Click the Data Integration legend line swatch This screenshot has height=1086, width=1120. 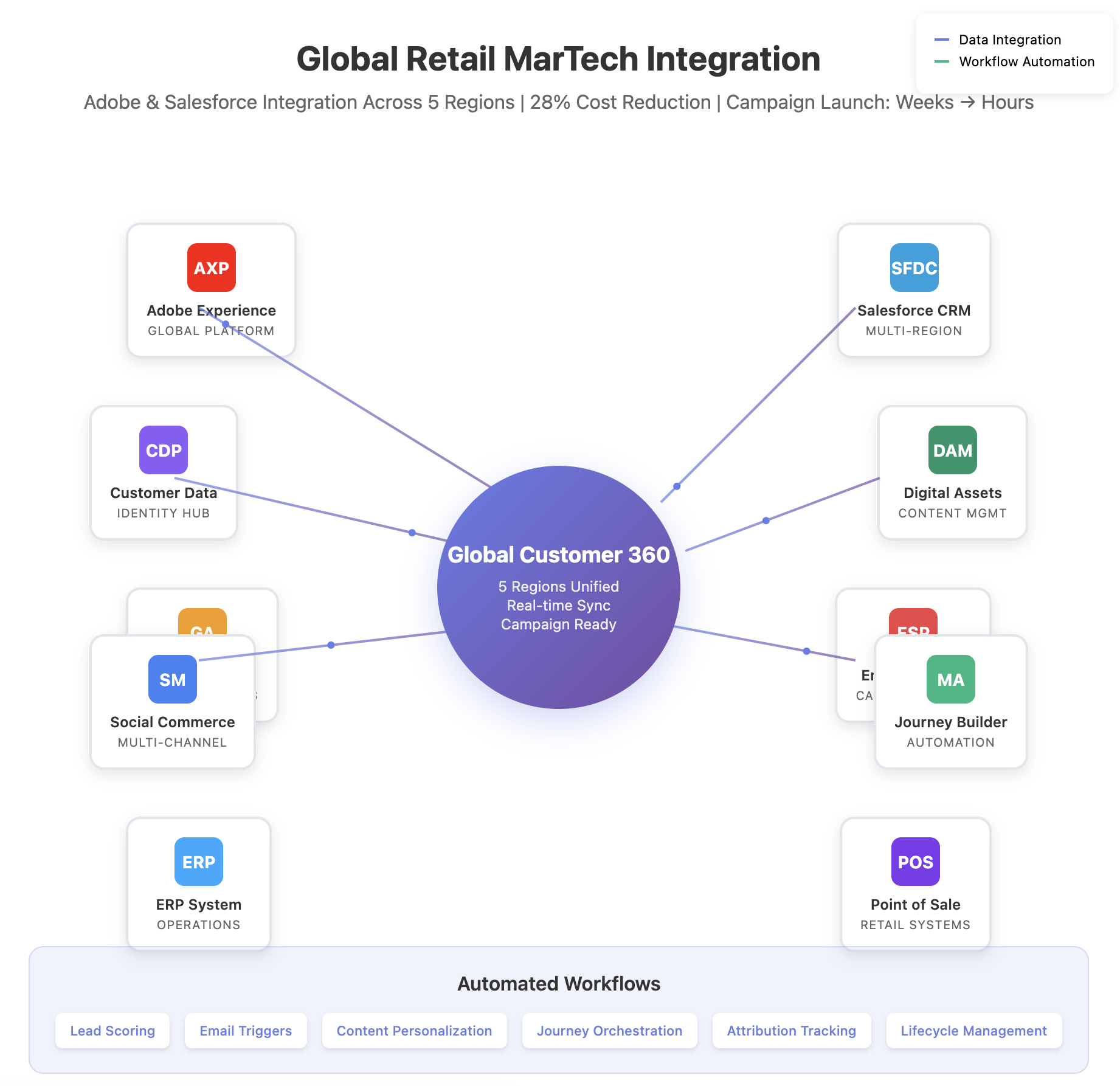pyautogui.click(x=941, y=40)
